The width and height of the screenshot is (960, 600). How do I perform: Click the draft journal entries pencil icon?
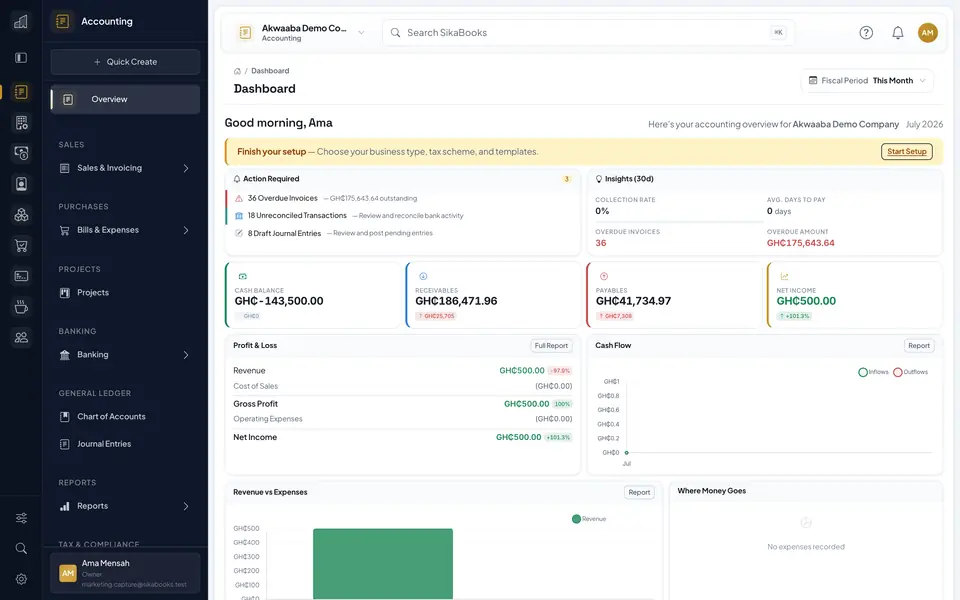pyautogui.click(x=239, y=233)
